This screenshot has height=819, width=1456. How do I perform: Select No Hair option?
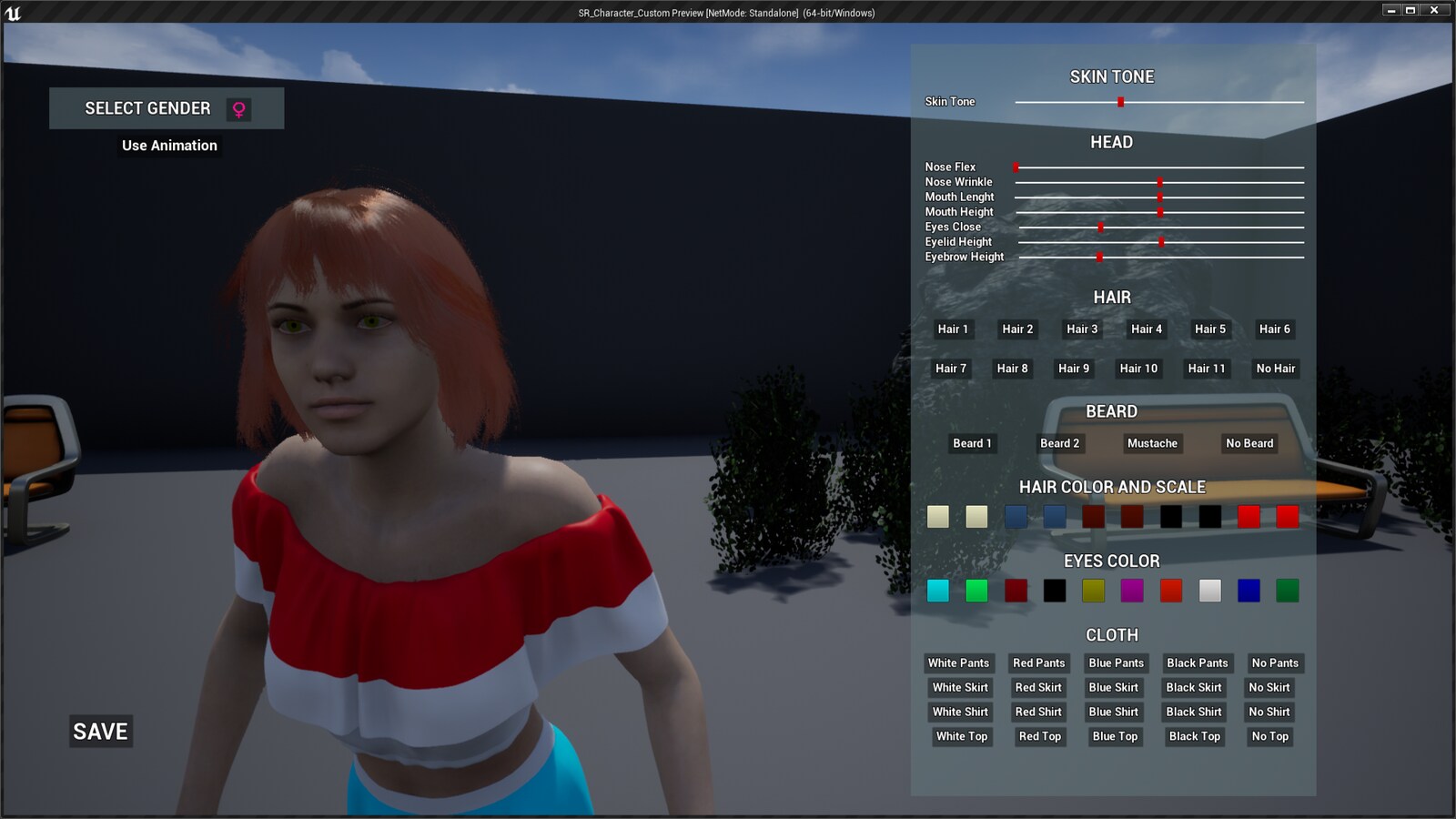pos(1276,369)
